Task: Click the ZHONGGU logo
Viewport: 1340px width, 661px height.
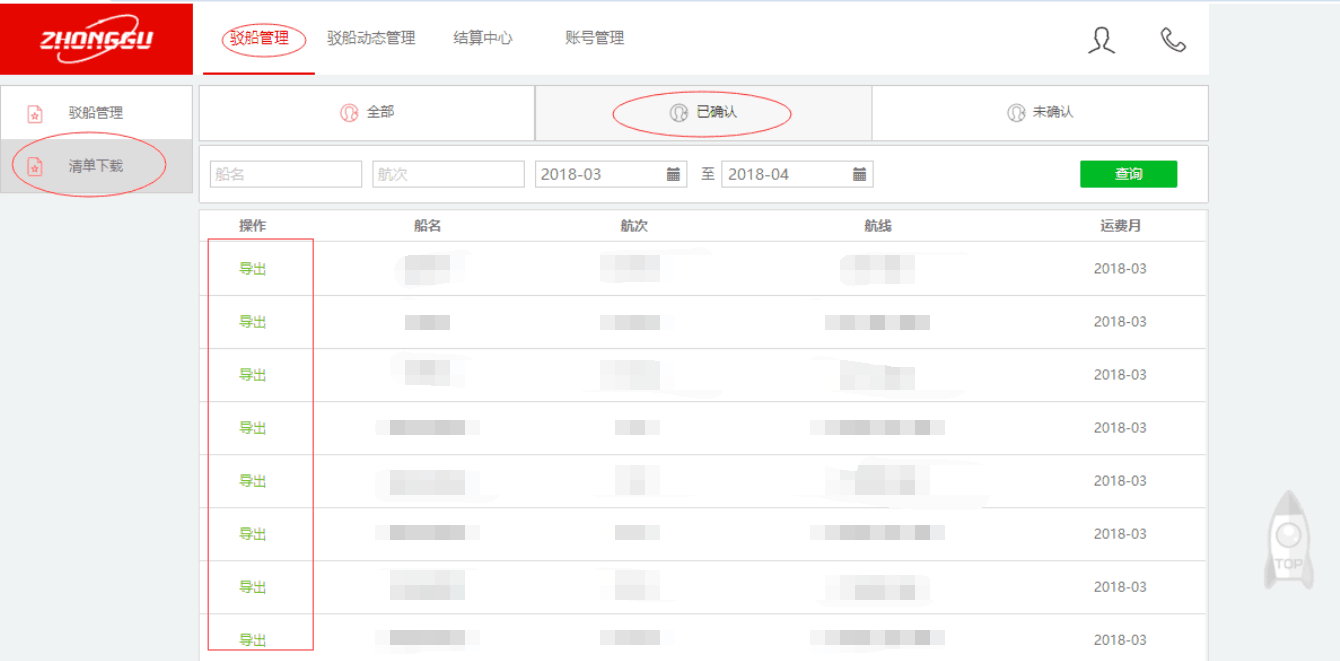Action: [96, 39]
